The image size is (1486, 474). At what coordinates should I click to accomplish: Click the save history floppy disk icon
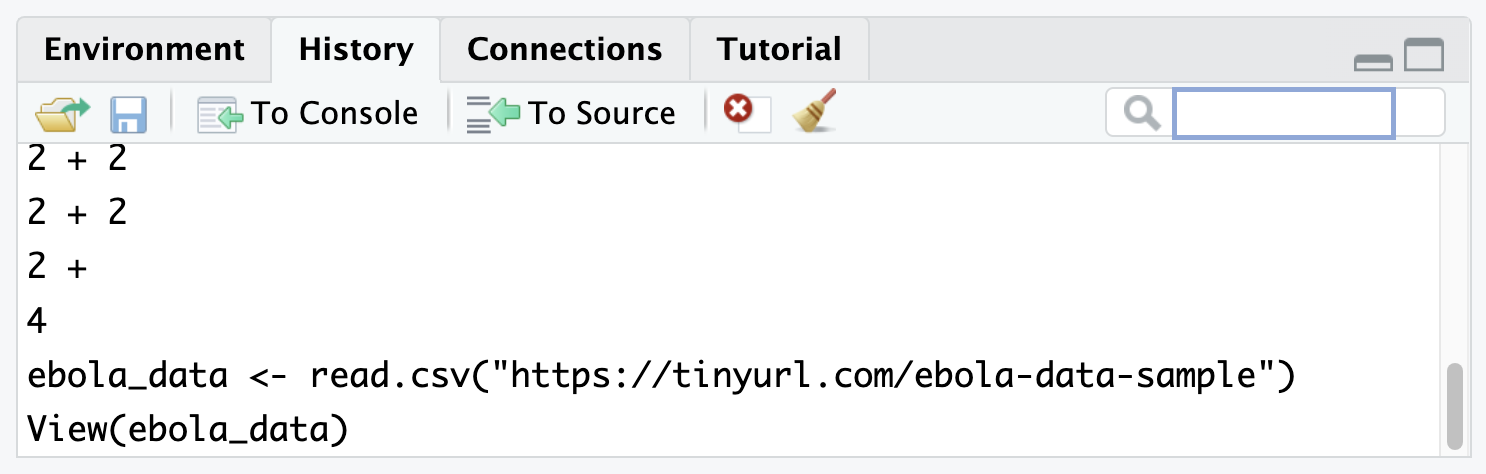[129, 114]
